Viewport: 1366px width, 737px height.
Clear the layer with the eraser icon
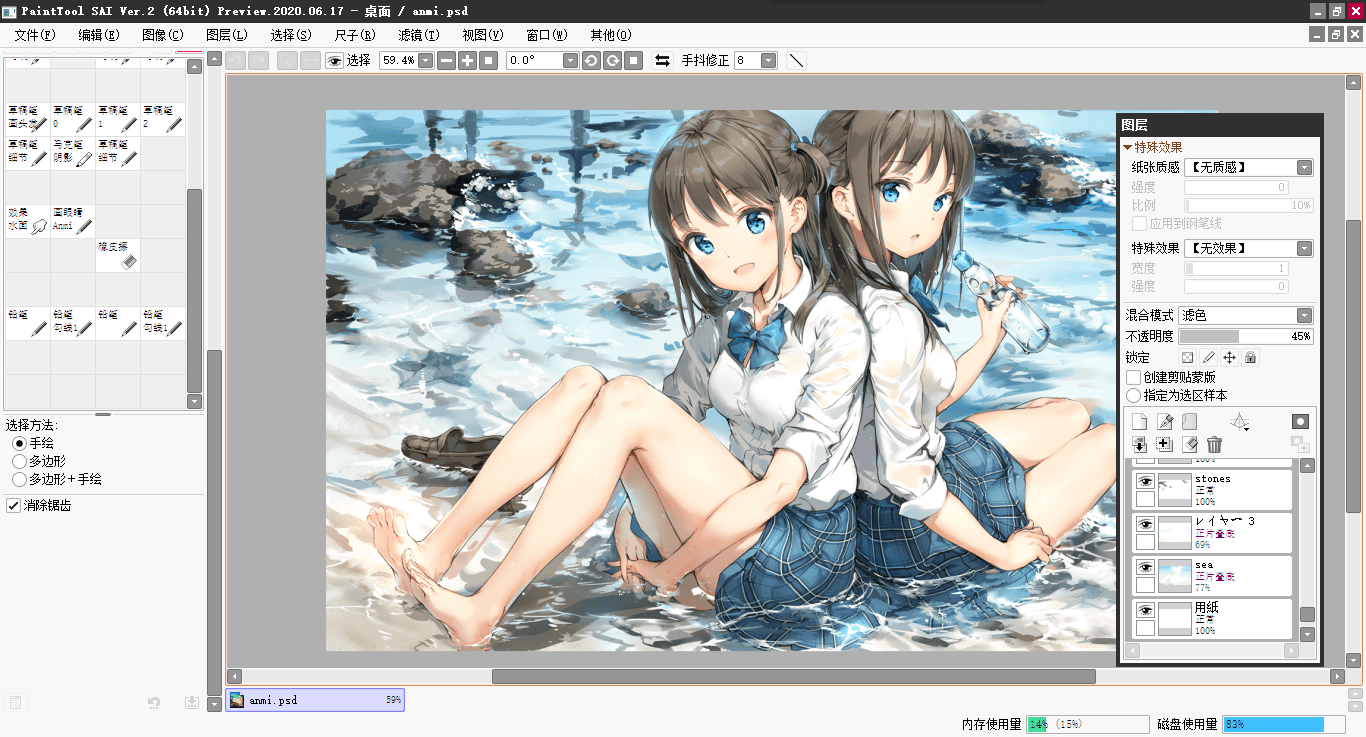pyautogui.click(x=1189, y=444)
